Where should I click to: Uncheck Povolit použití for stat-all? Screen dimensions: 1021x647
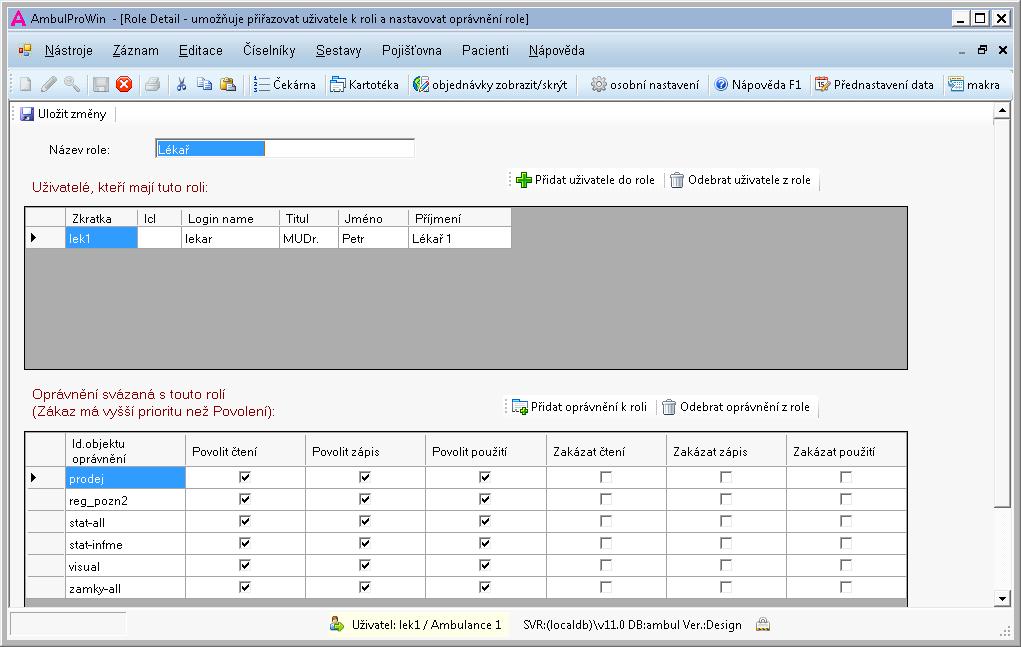(484, 521)
